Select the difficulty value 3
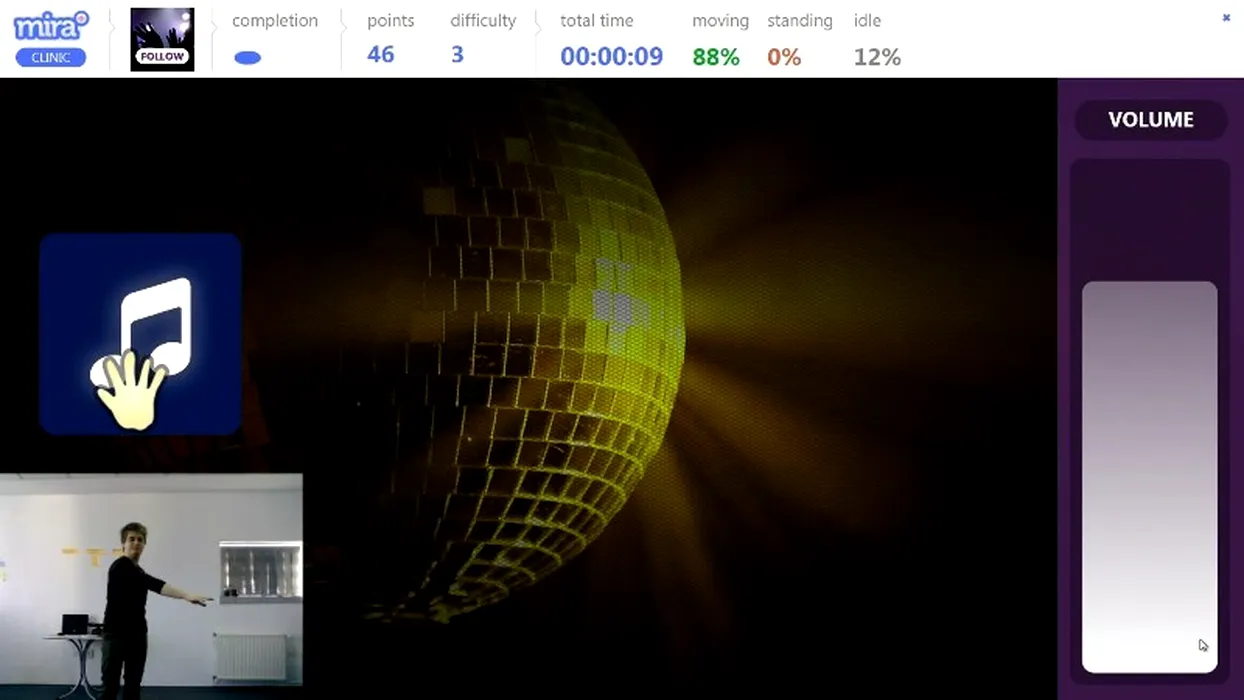1244x700 pixels. point(457,54)
